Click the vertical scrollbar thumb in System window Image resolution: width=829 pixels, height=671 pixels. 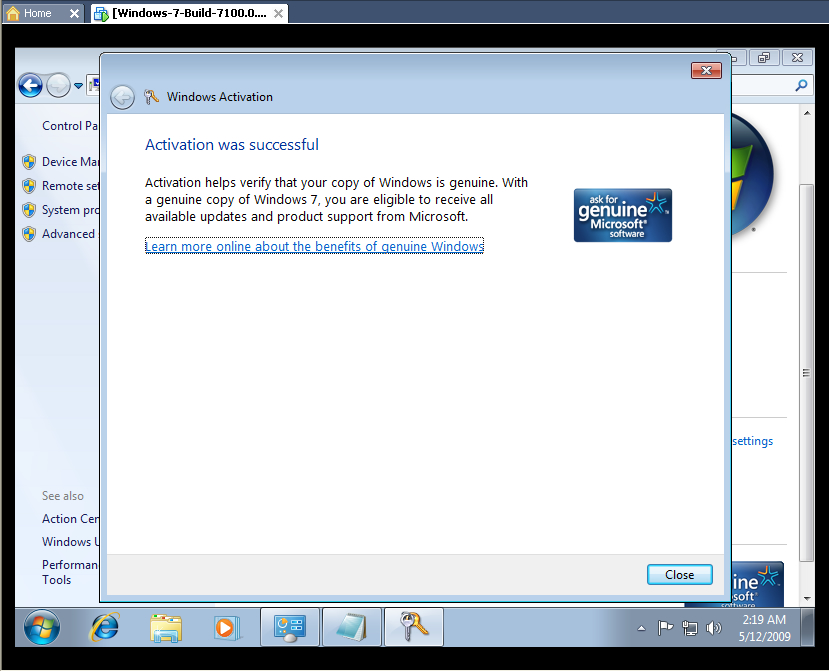pyautogui.click(x=807, y=373)
